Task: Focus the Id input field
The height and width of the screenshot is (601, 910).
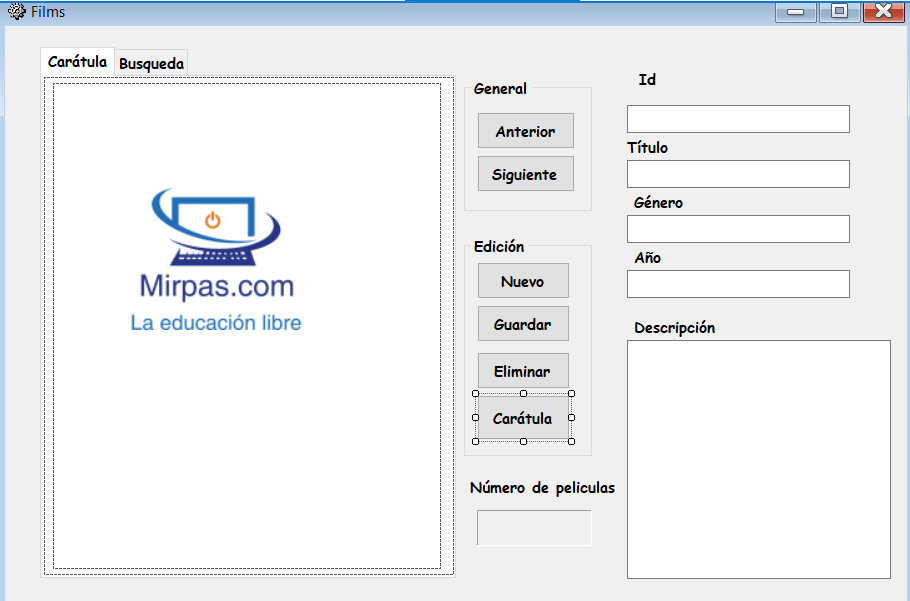Action: pos(738,119)
